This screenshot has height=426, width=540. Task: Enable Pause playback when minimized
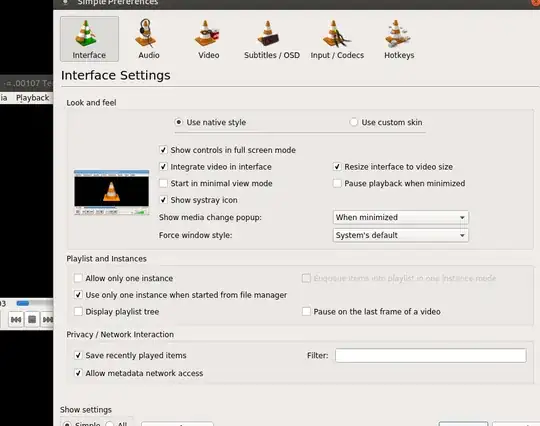pos(337,183)
